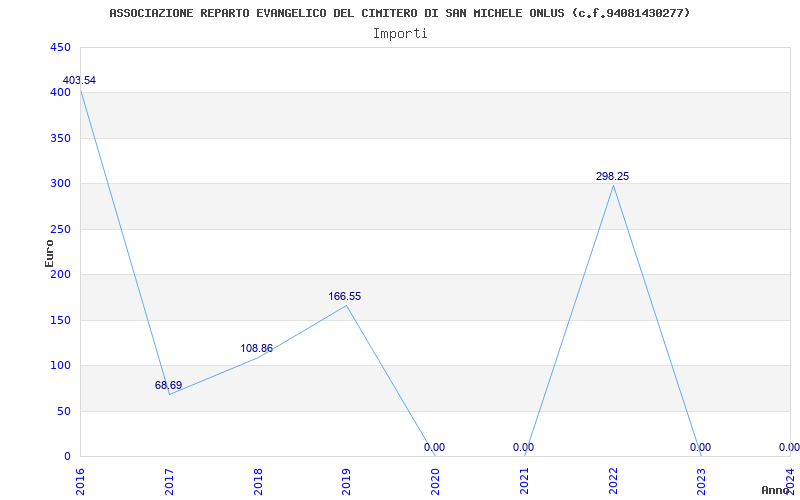The width and height of the screenshot is (800, 500).
Task: Click the 2018 x-axis label
Action: pos(258,481)
